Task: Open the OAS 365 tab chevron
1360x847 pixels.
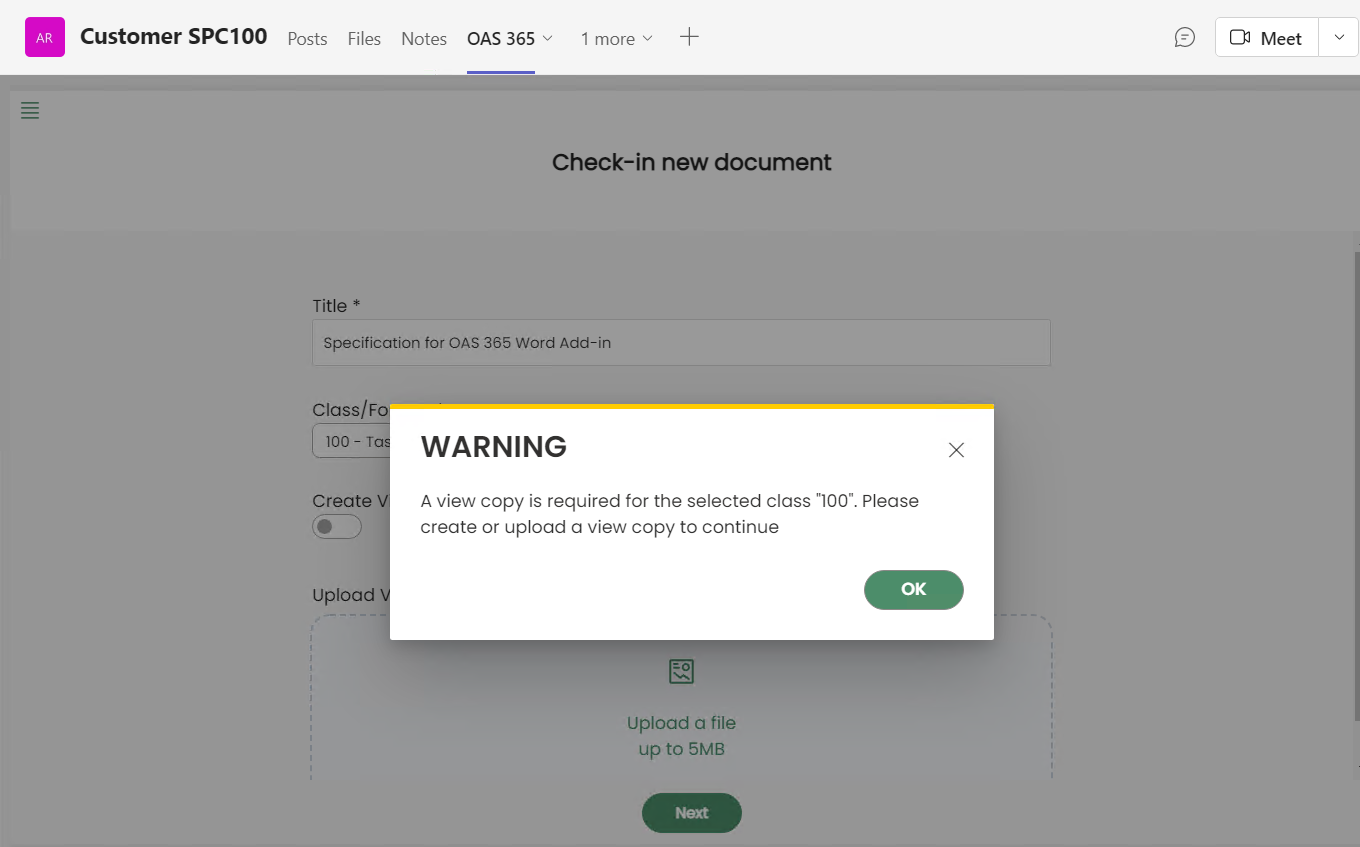Action: click(x=547, y=39)
